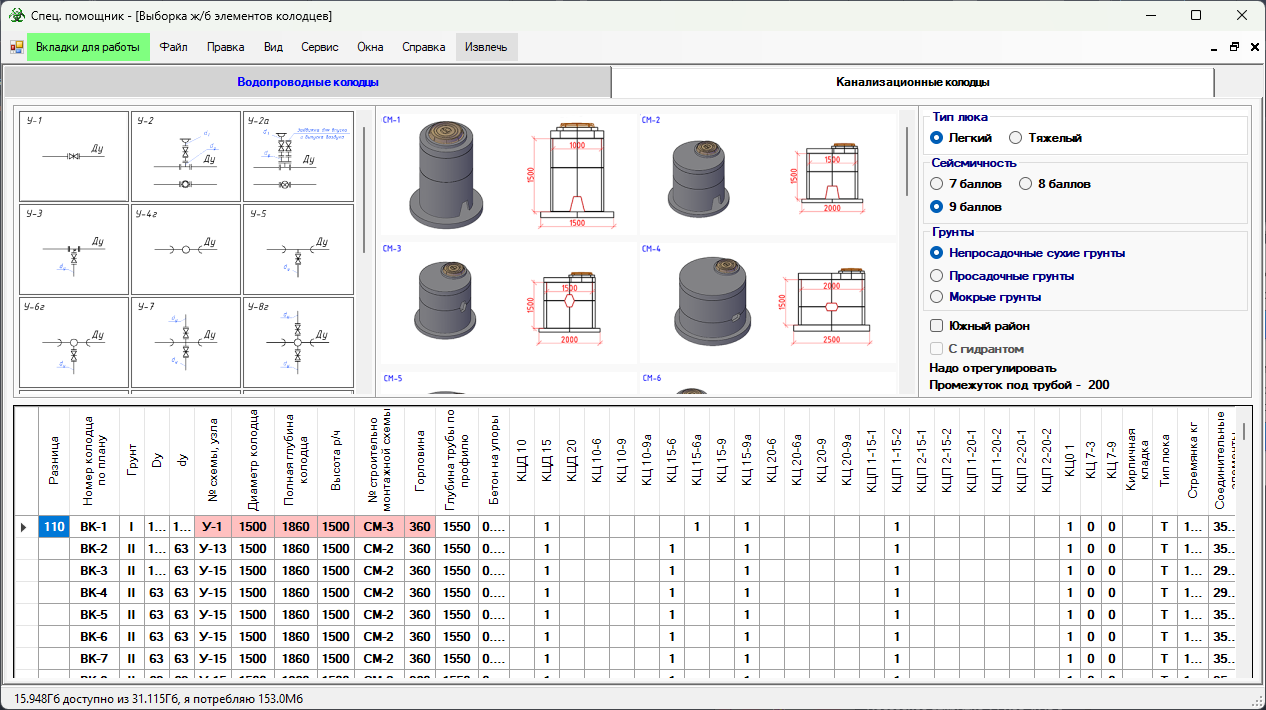
Task: Select the Тяжелый hatch type radio
Action: pyautogui.click(x=1016, y=138)
